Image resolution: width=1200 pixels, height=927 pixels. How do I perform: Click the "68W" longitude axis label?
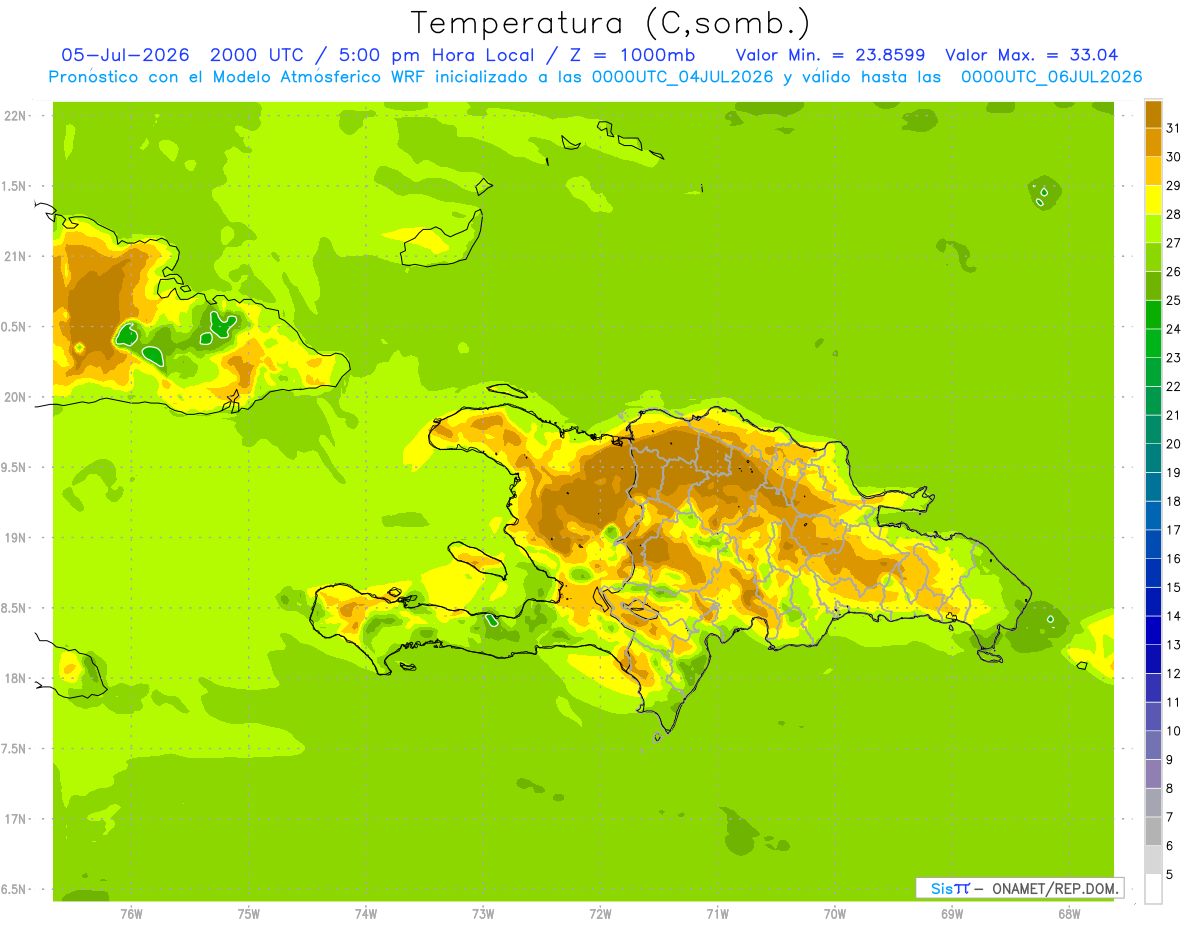pos(1069,914)
